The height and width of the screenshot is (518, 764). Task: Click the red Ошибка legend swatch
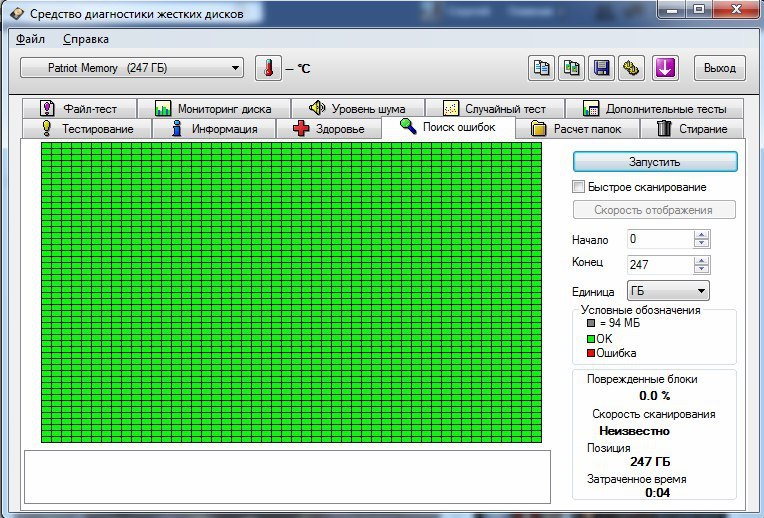coord(590,353)
